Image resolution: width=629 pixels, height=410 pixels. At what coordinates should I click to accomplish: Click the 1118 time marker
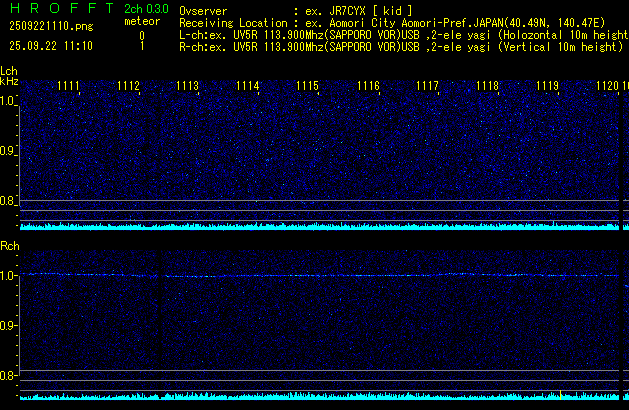[x=487, y=86]
